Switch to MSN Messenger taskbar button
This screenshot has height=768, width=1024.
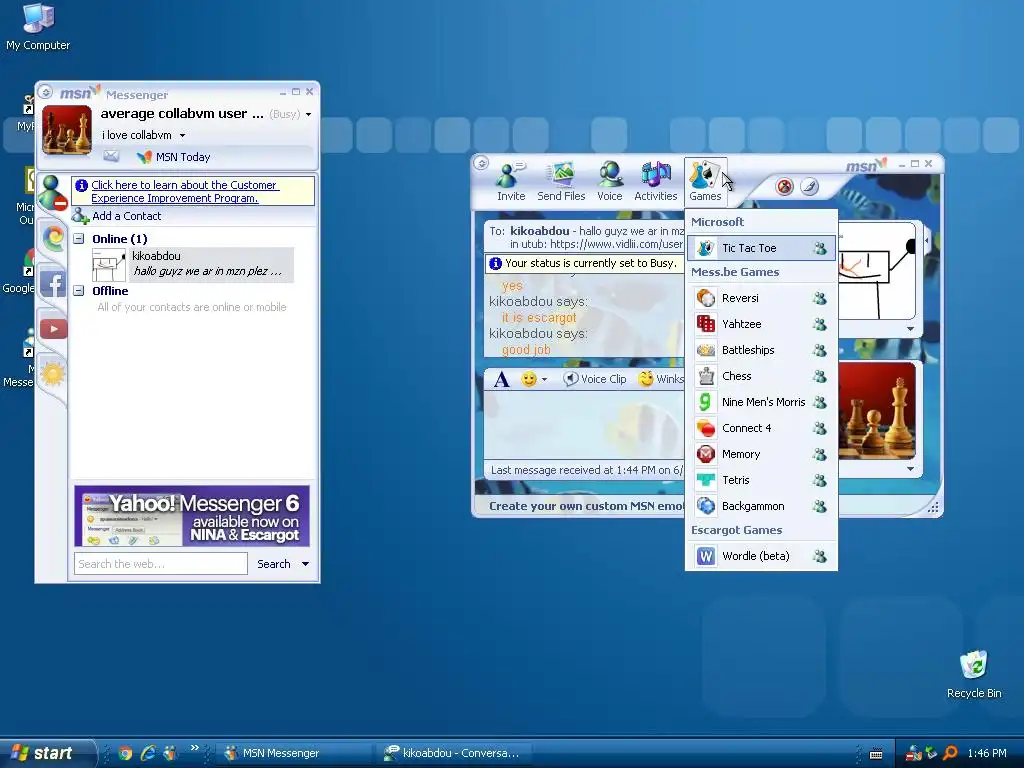pyautogui.click(x=294, y=753)
